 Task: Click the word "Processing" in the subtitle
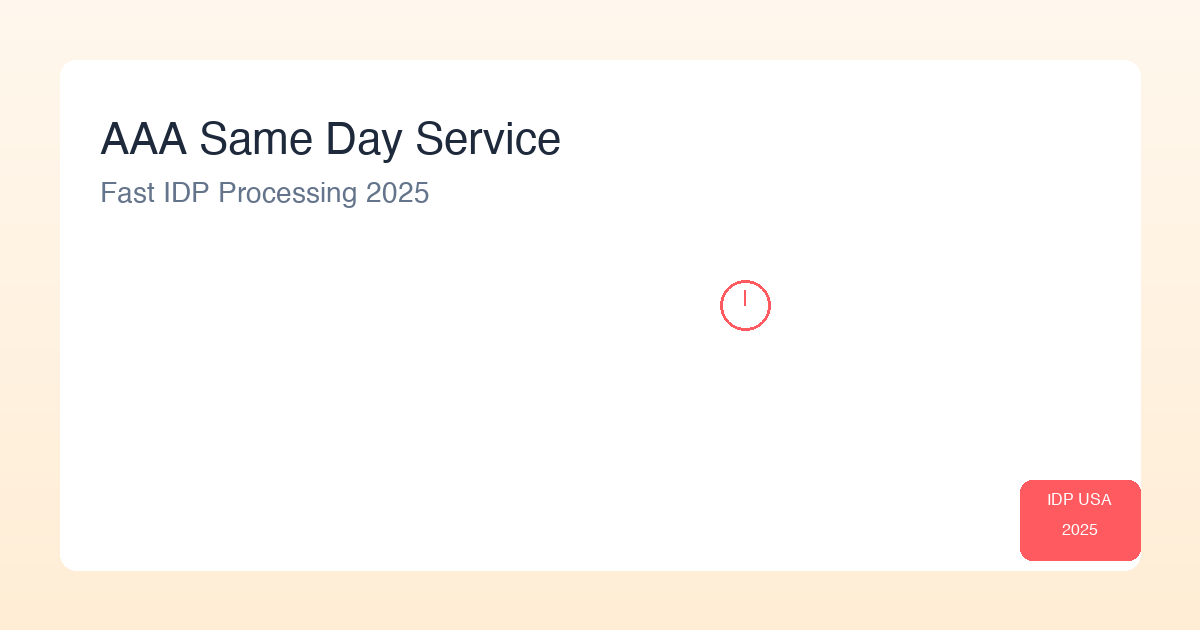point(287,193)
